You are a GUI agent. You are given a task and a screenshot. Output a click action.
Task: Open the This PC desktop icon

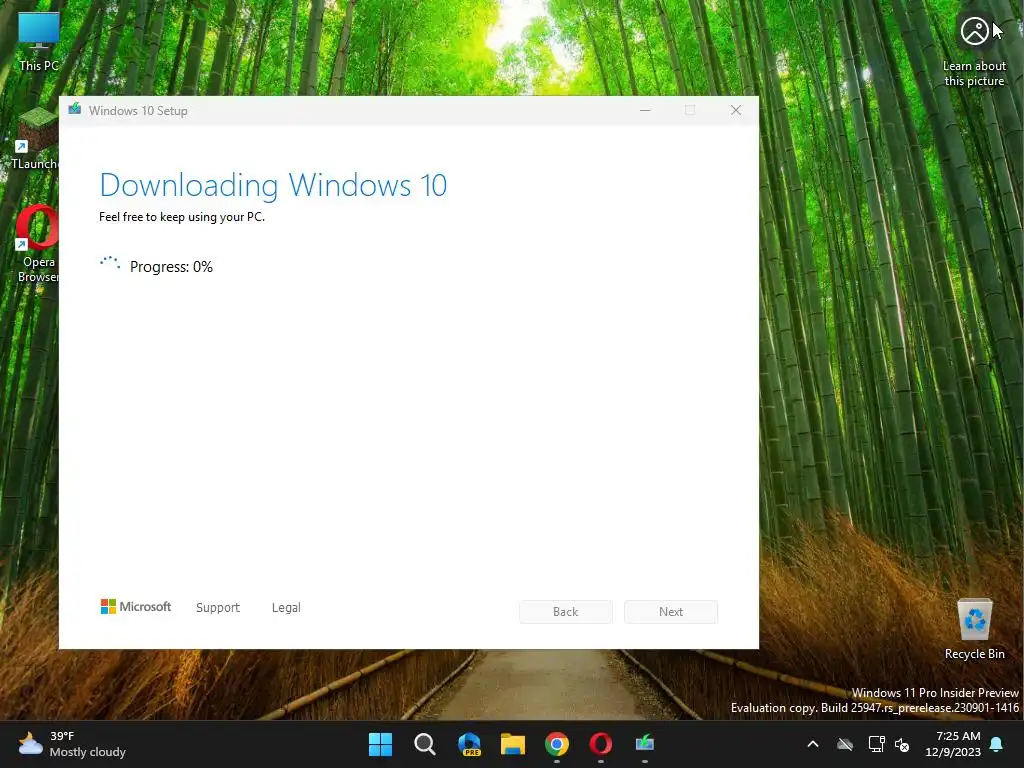(39, 41)
